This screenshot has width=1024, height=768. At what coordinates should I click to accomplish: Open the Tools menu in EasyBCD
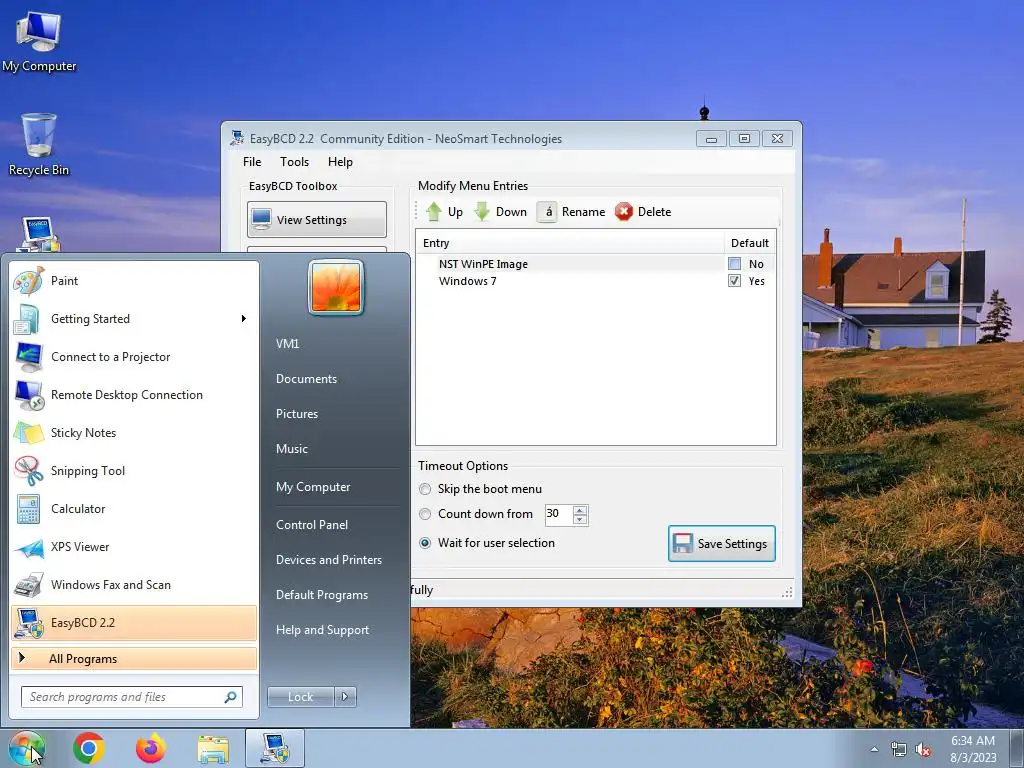295,162
